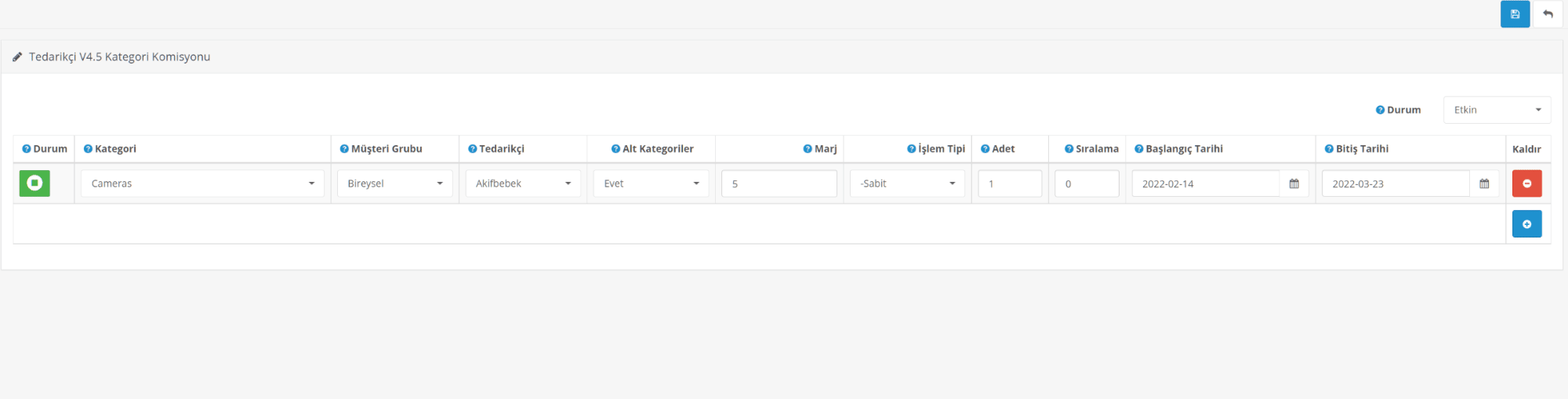Click help icon next to Marj header

(808, 149)
